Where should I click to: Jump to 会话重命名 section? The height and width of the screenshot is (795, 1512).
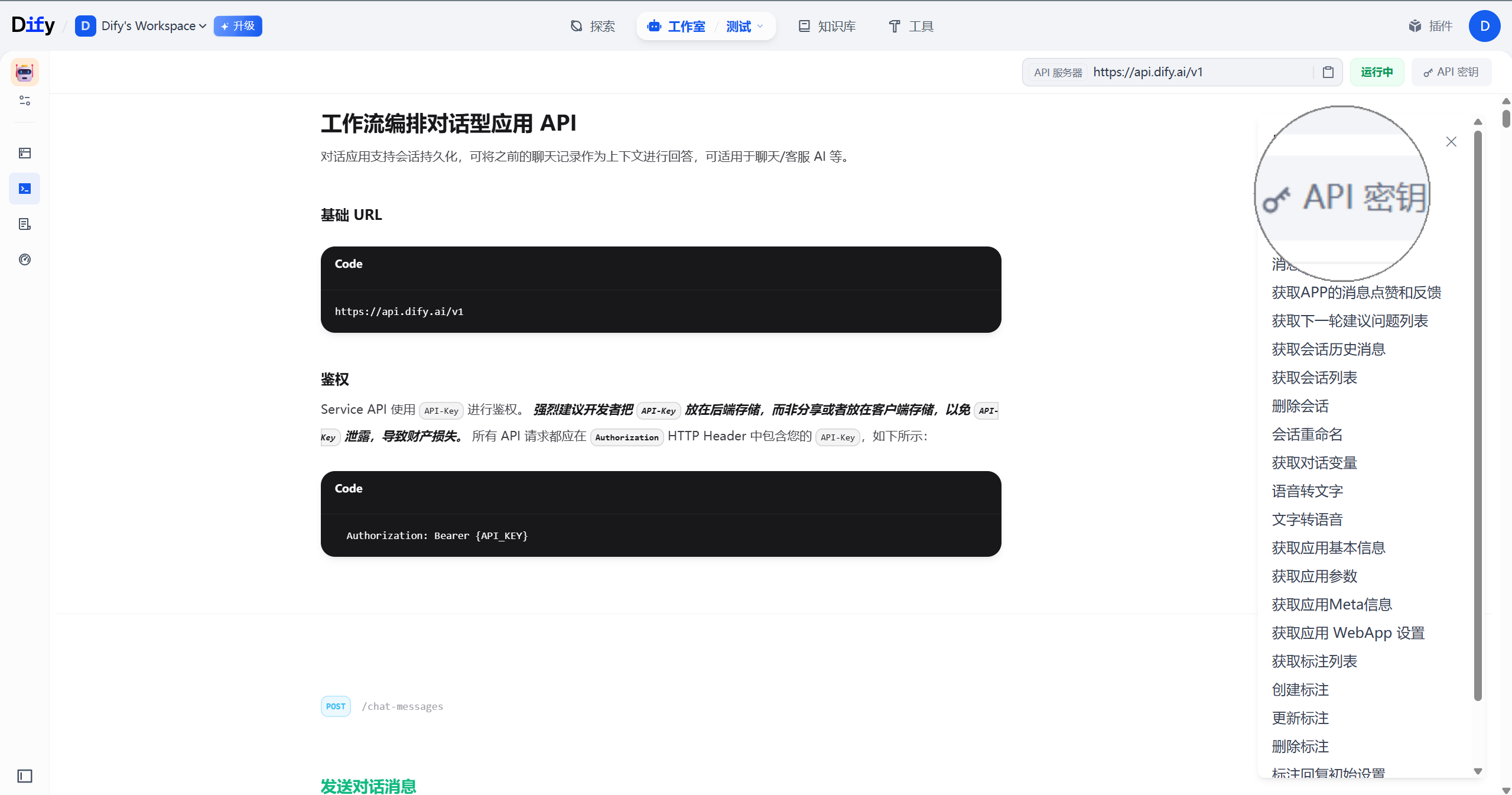(1307, 434)
